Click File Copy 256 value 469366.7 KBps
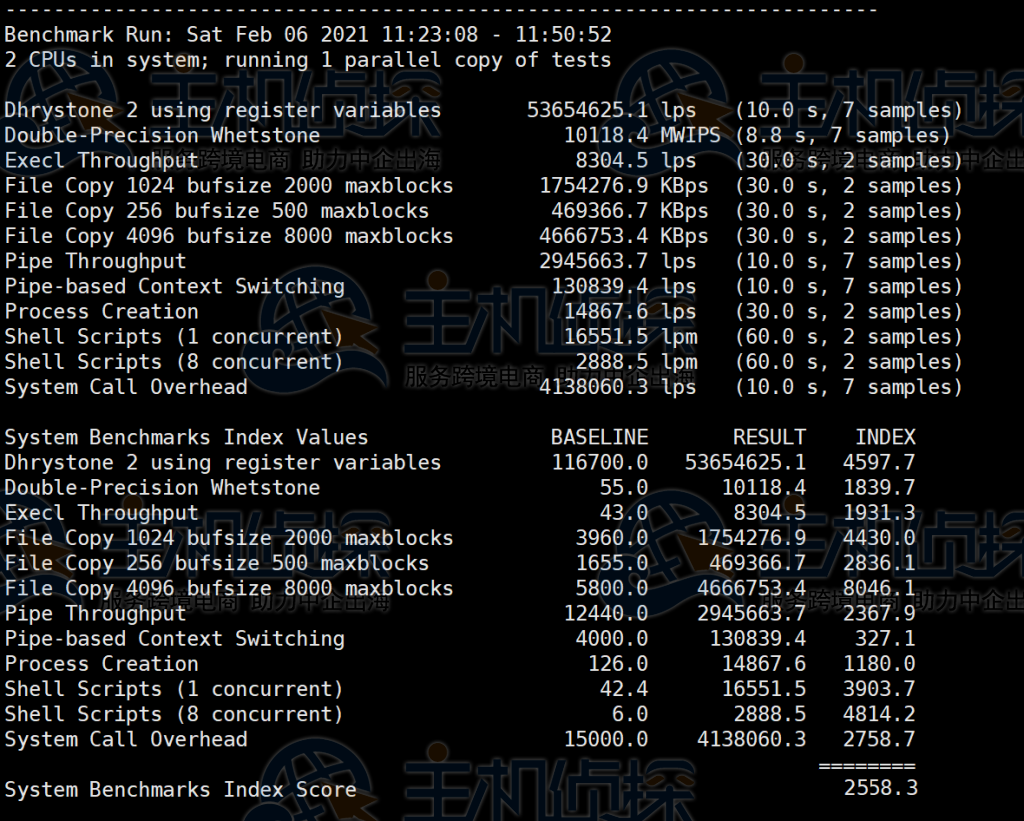 pyautogui.click(x=630, y=211)
